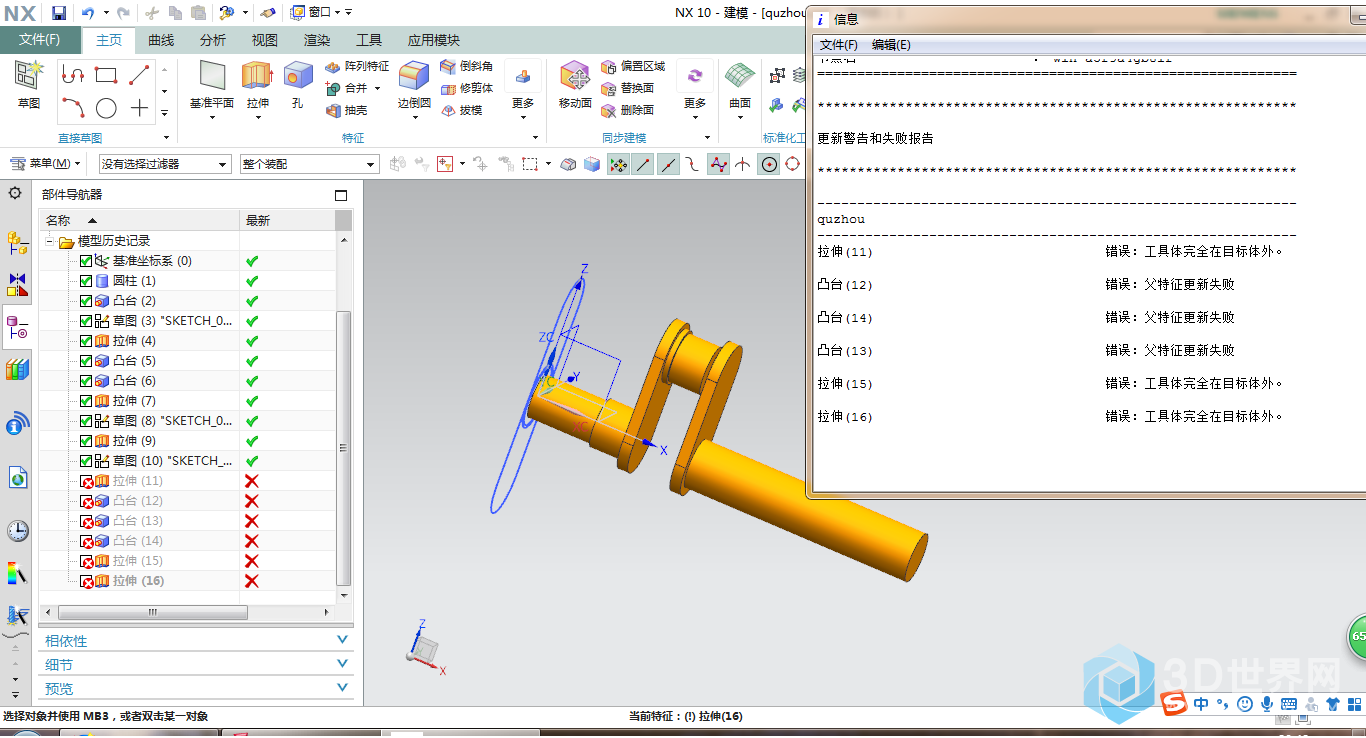Open the 菜单(M) dropdown
The width and height of the screenshot is (1366, 738).
46,164
